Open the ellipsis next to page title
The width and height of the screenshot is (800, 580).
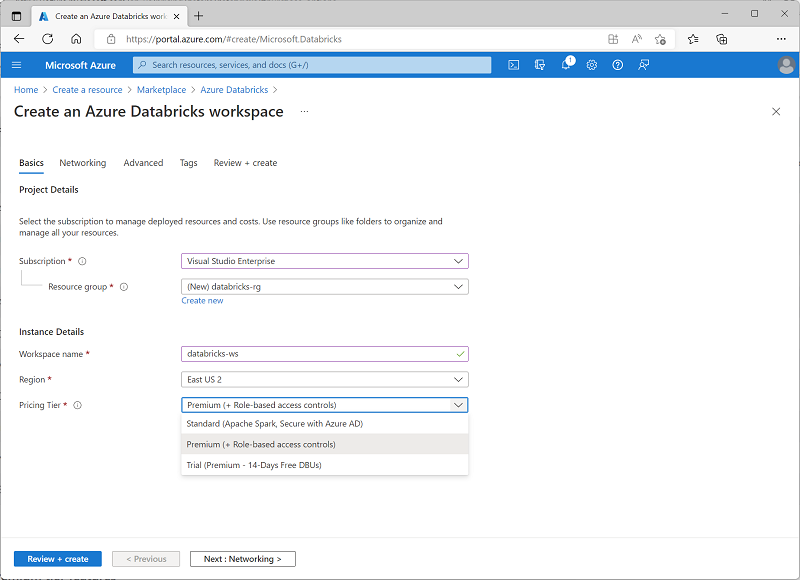point(304,111)
